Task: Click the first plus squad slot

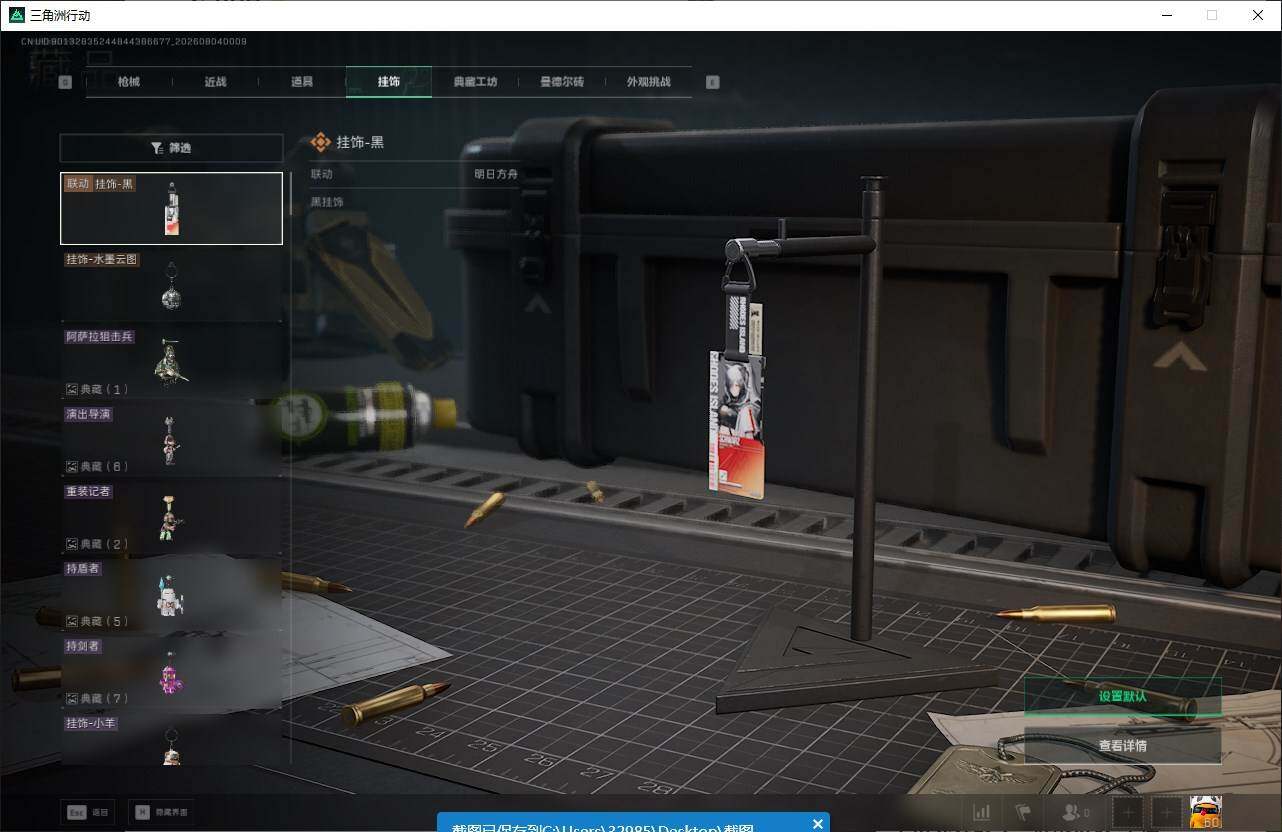Action: (1128, 813)
